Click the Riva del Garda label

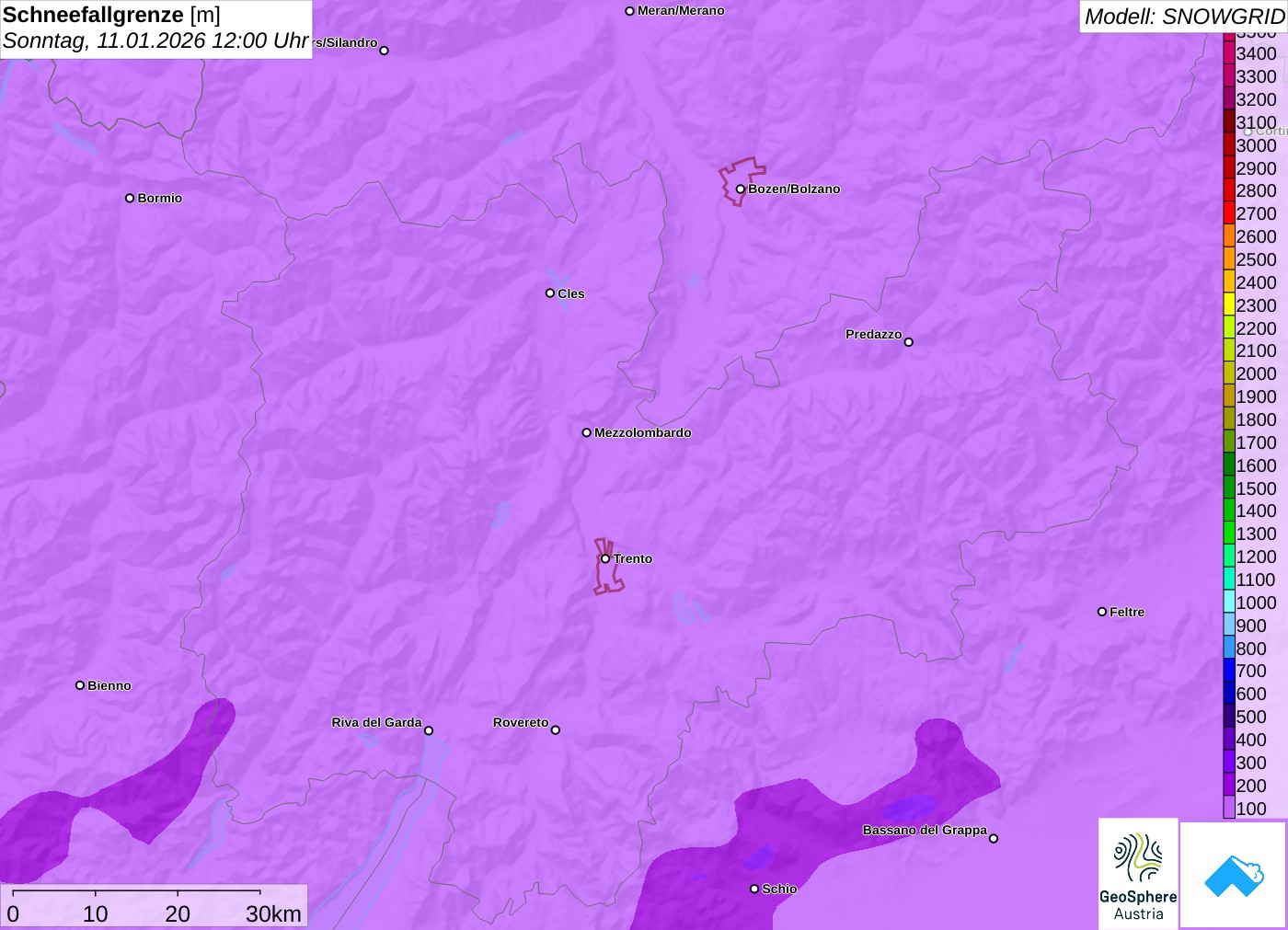[x=376, y=722]
